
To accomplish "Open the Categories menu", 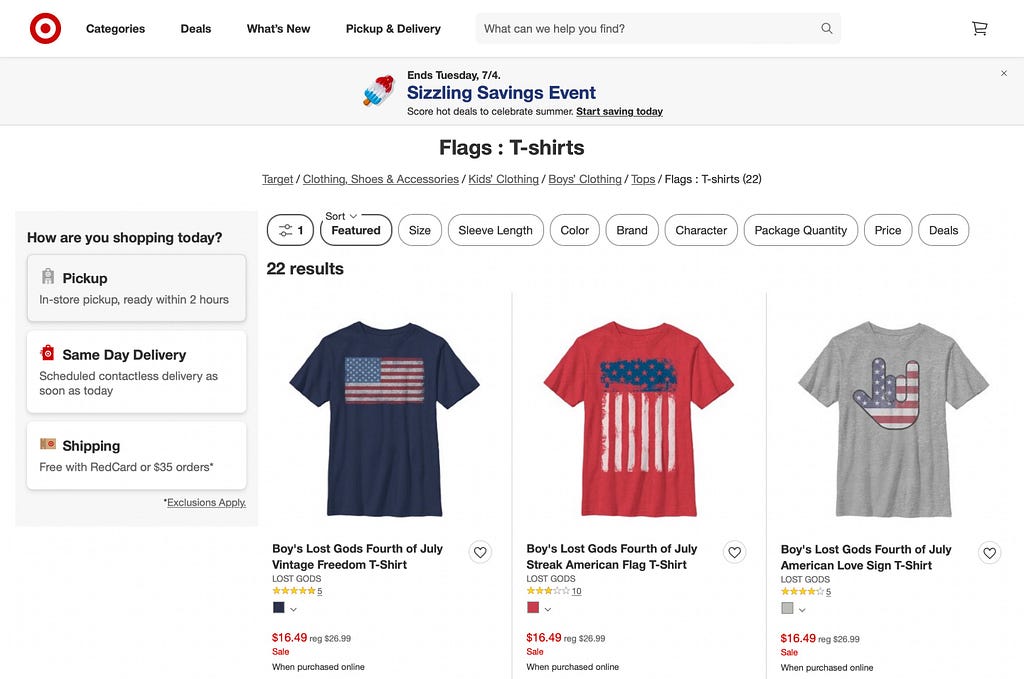I will pyautogui.click(x=116, y=29).
